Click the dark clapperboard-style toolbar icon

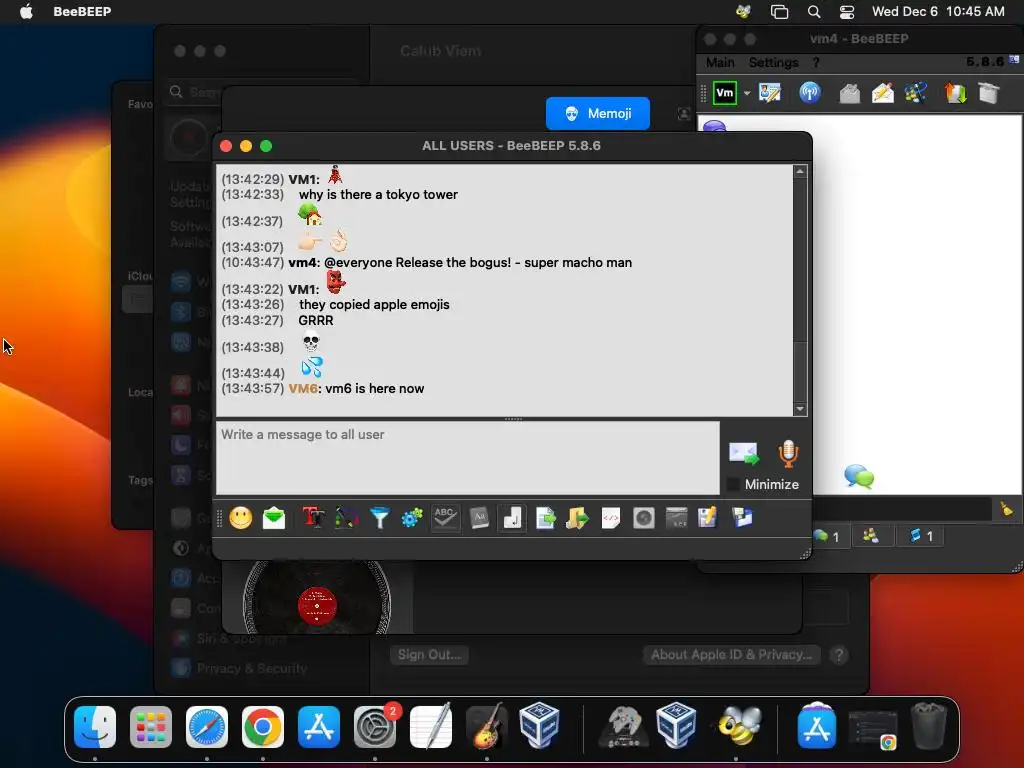[677, 519]
